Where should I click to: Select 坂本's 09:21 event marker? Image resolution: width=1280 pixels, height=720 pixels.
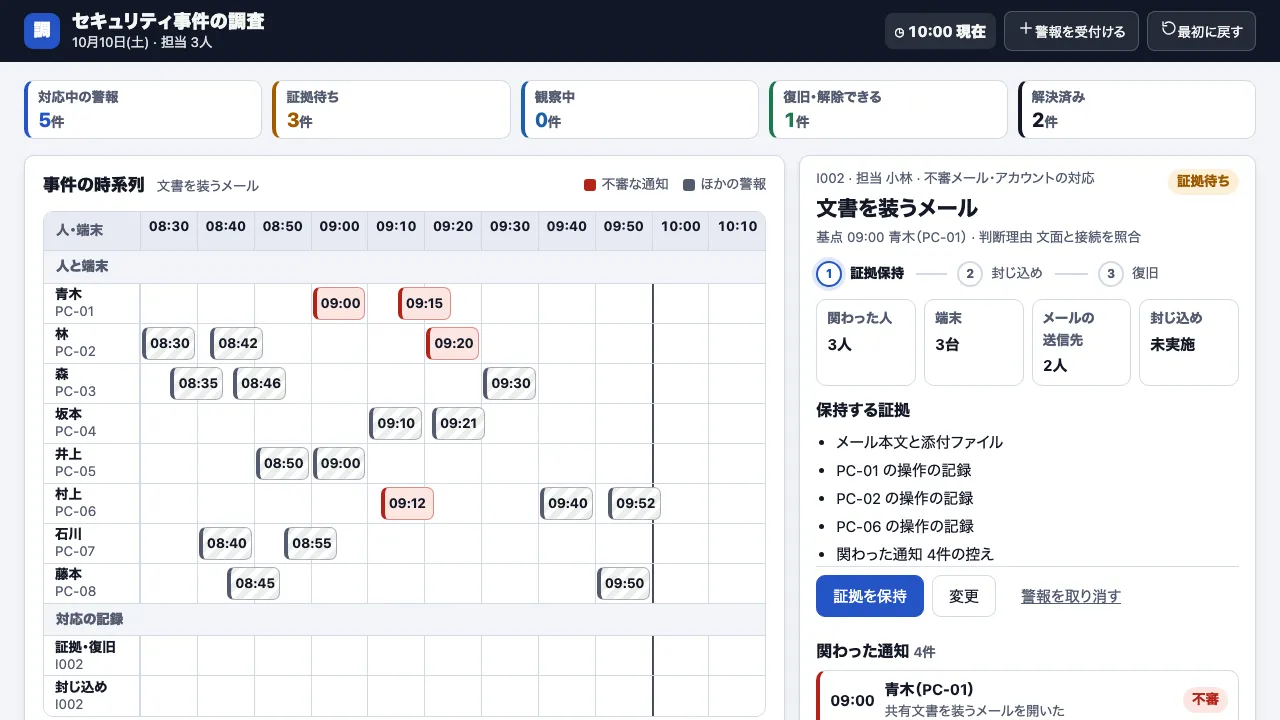coord(458,423)
